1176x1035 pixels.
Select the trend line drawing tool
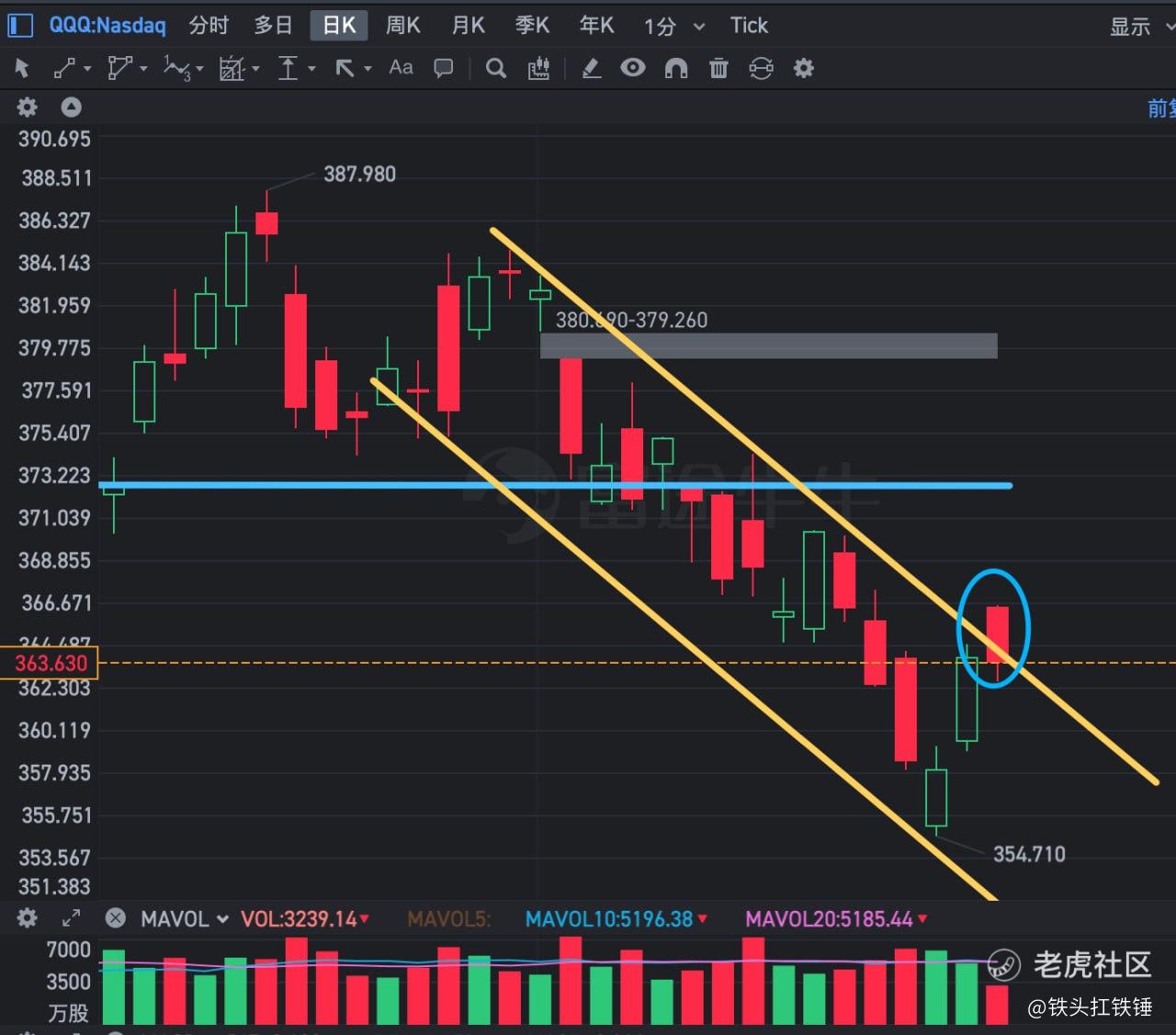pos(64,68)
